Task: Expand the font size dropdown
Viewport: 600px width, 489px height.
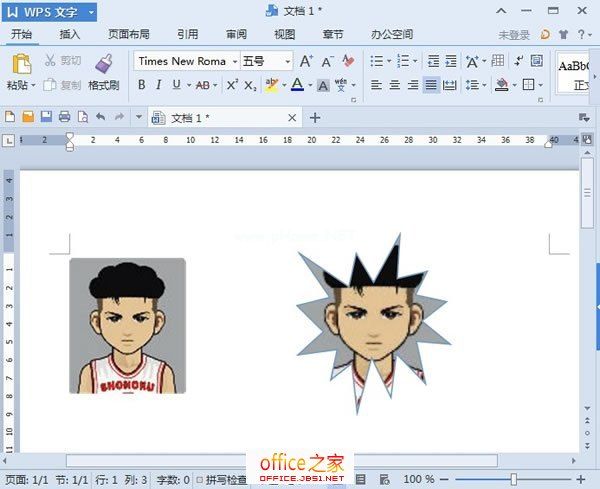Action: click(x=288, y=61)
